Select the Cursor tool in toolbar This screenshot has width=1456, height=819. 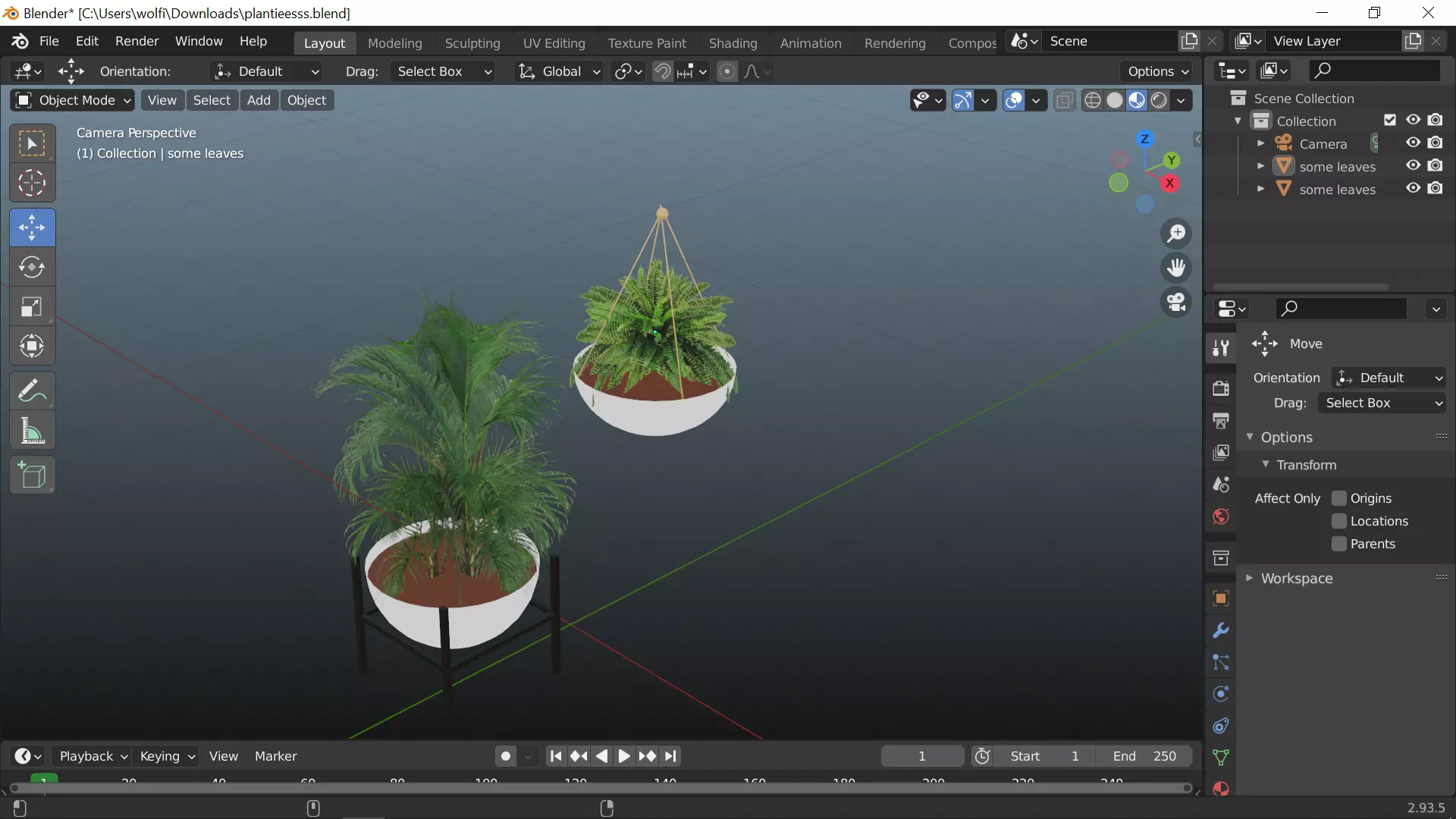pos(32,183)
